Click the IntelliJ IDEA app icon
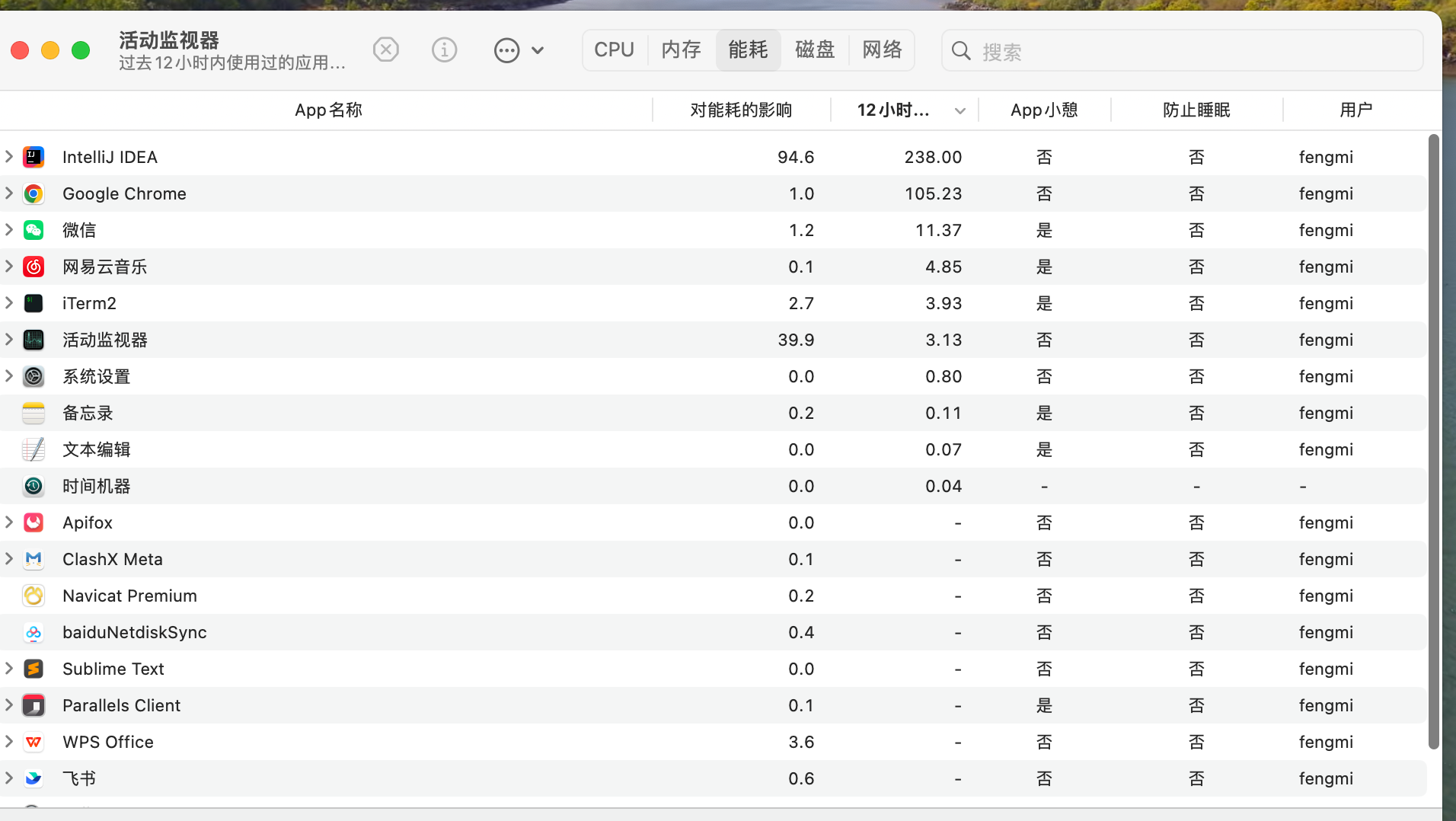 tap(34, 157)
